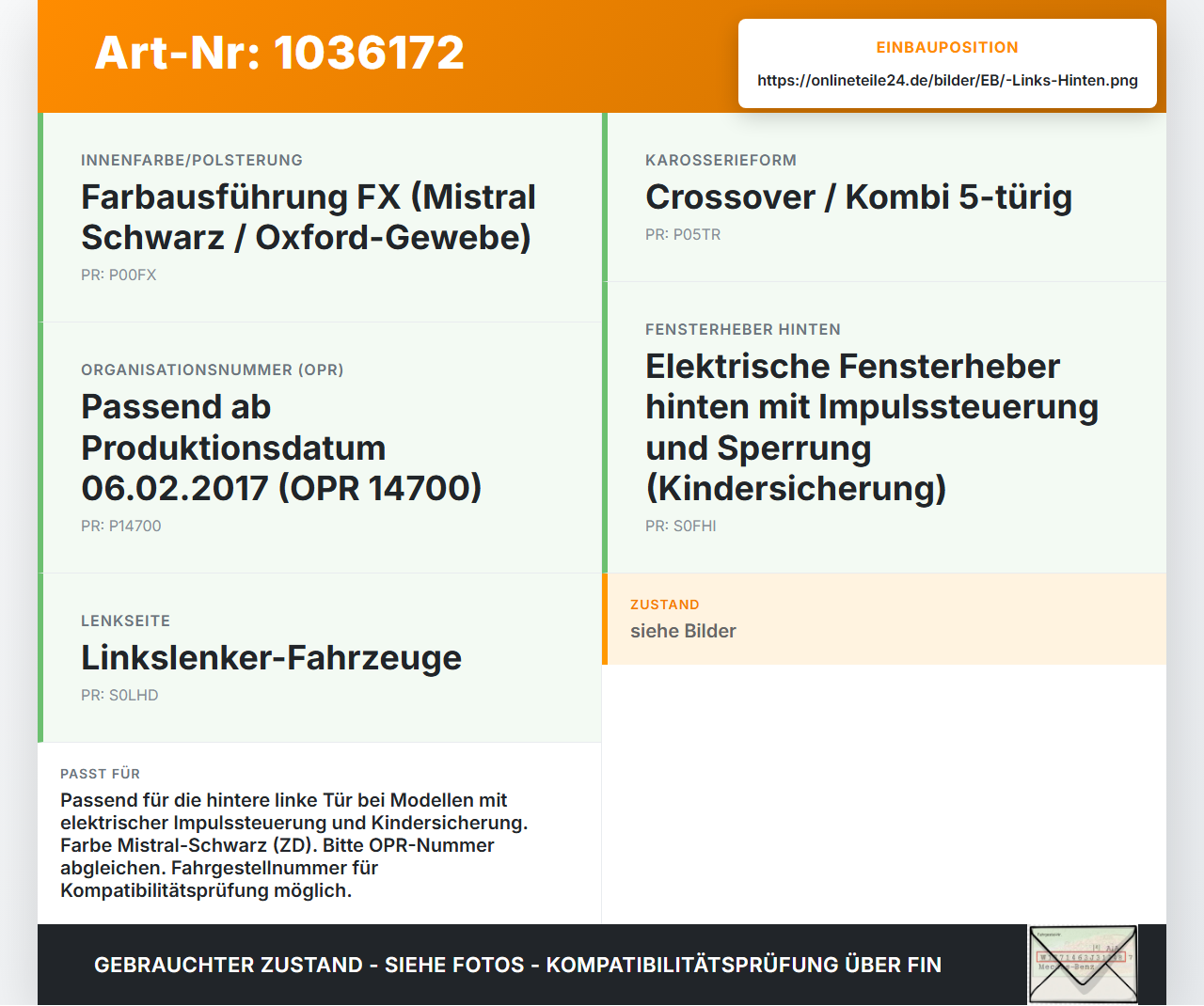Click the PR: P05TR code
Image resolution: width=1204 pixels, height=1006 pixels.
coord(683,234)
